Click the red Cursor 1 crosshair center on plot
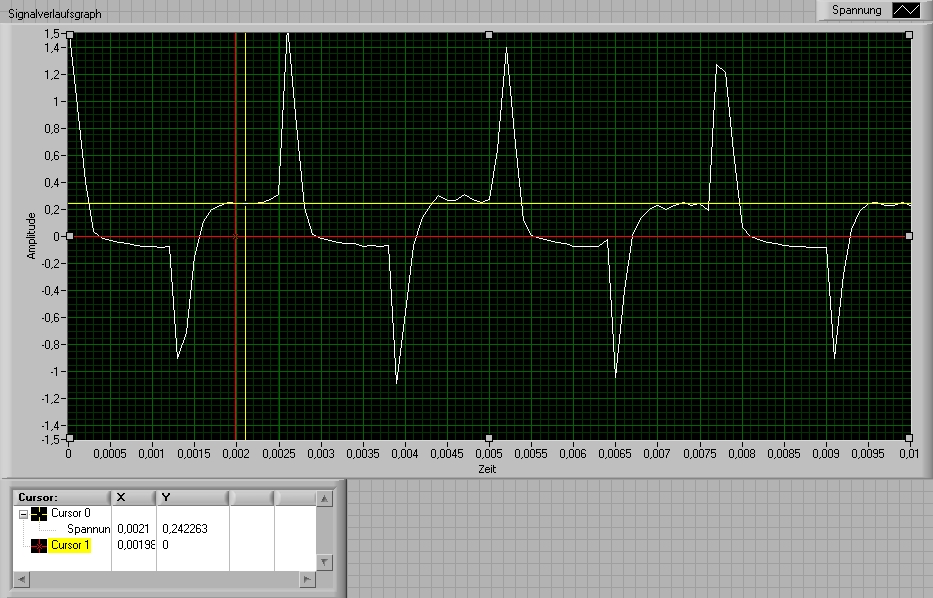 [236, 237]
